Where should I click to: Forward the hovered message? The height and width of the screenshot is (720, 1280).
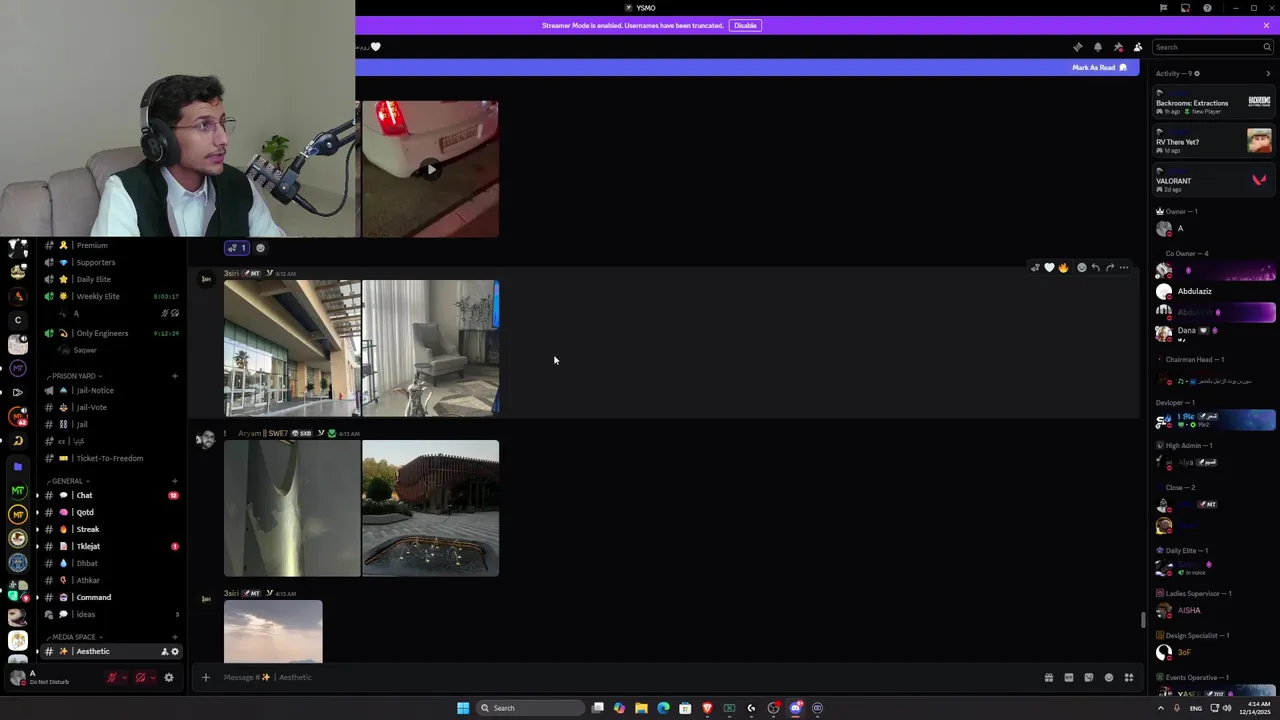1109,268
